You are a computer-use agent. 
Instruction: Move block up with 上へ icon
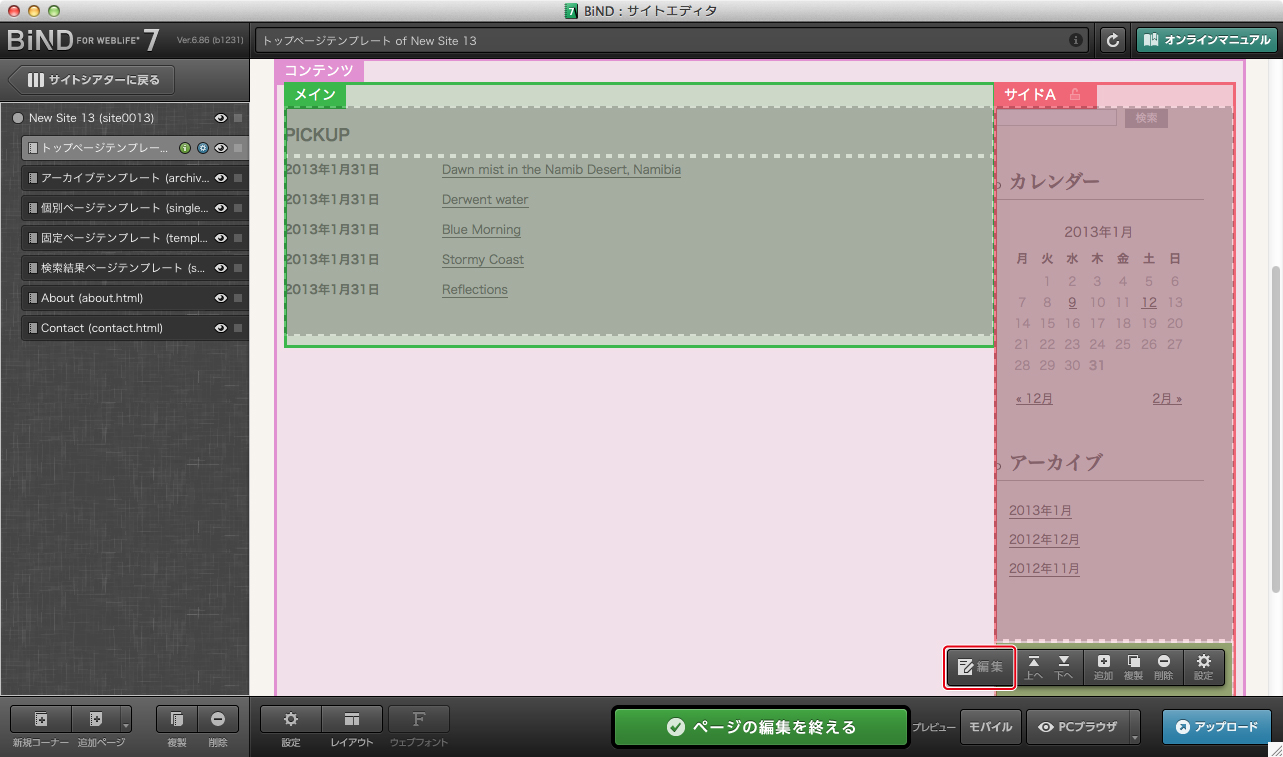point(1034,667)
